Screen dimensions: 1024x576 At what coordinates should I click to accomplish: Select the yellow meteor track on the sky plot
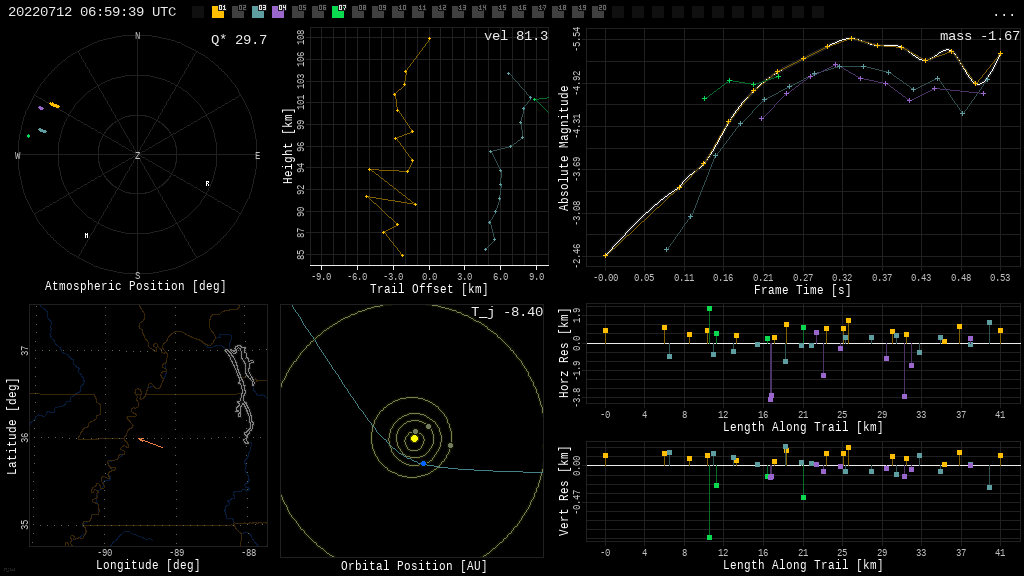[54, 105]
